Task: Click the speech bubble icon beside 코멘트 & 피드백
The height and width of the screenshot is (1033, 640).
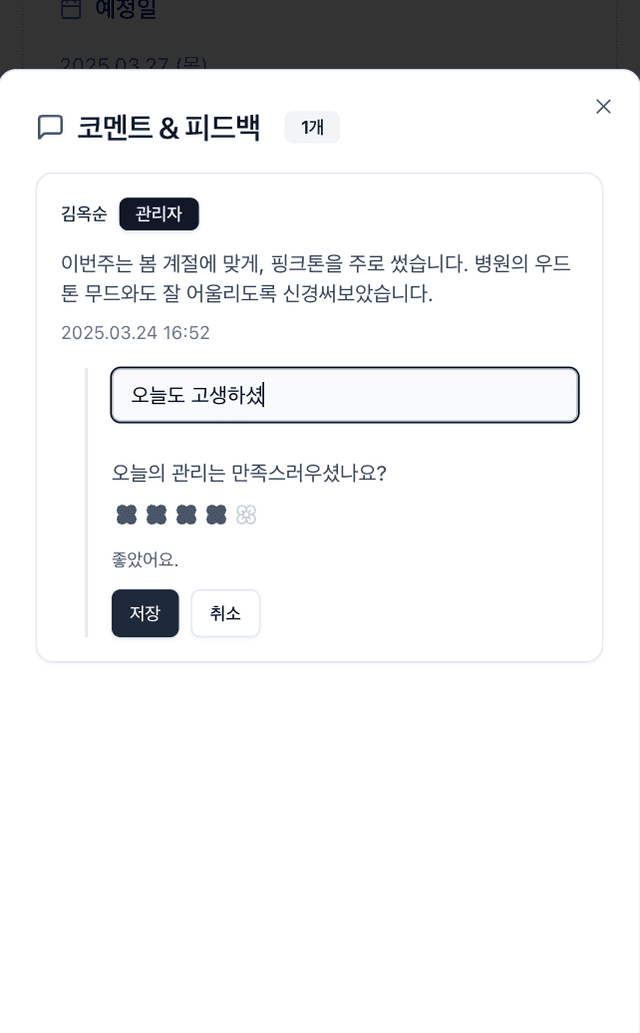Action: pos(50,127)
